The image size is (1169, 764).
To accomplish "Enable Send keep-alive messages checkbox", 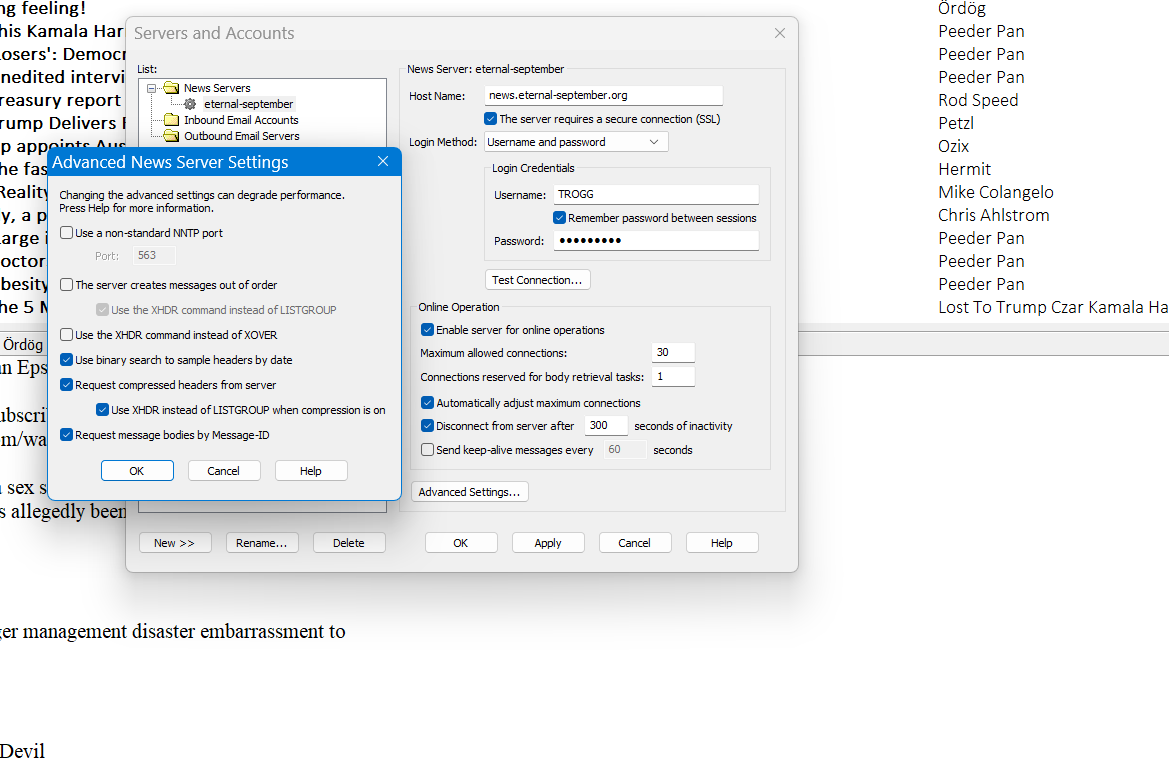I will coord(427,449).
